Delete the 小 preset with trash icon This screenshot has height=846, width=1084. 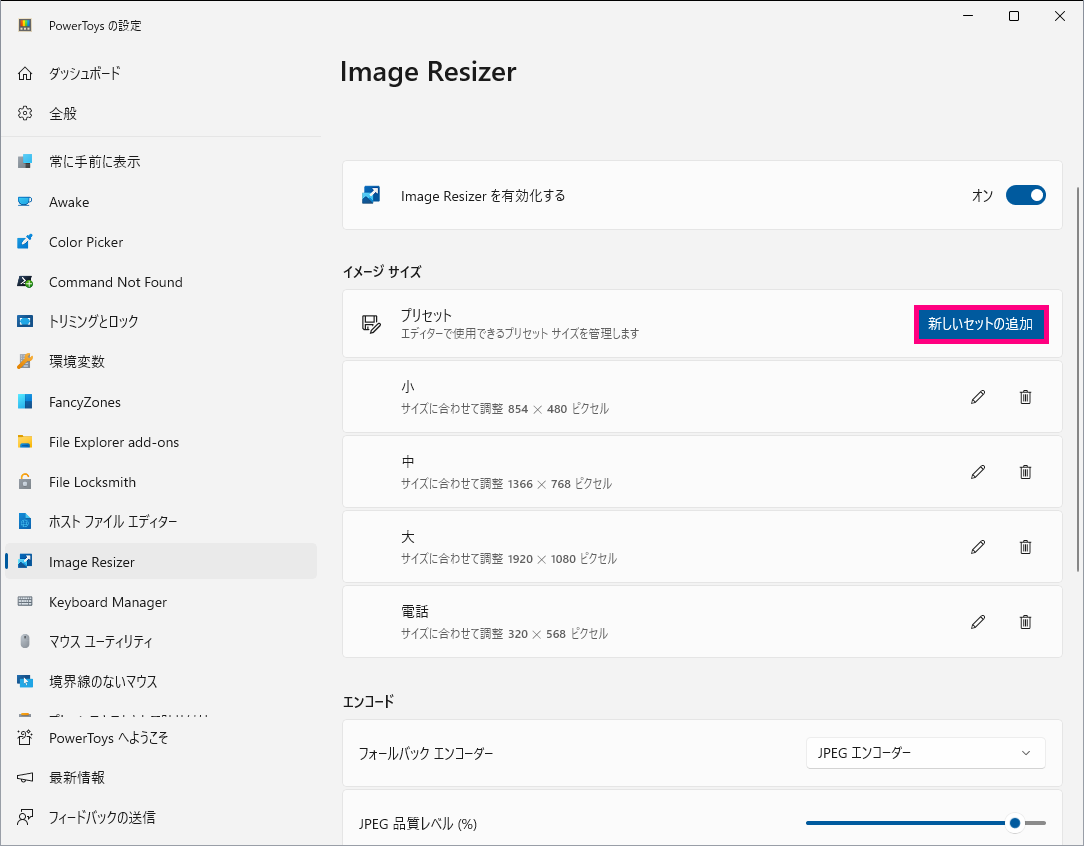tap(1025, 397)
